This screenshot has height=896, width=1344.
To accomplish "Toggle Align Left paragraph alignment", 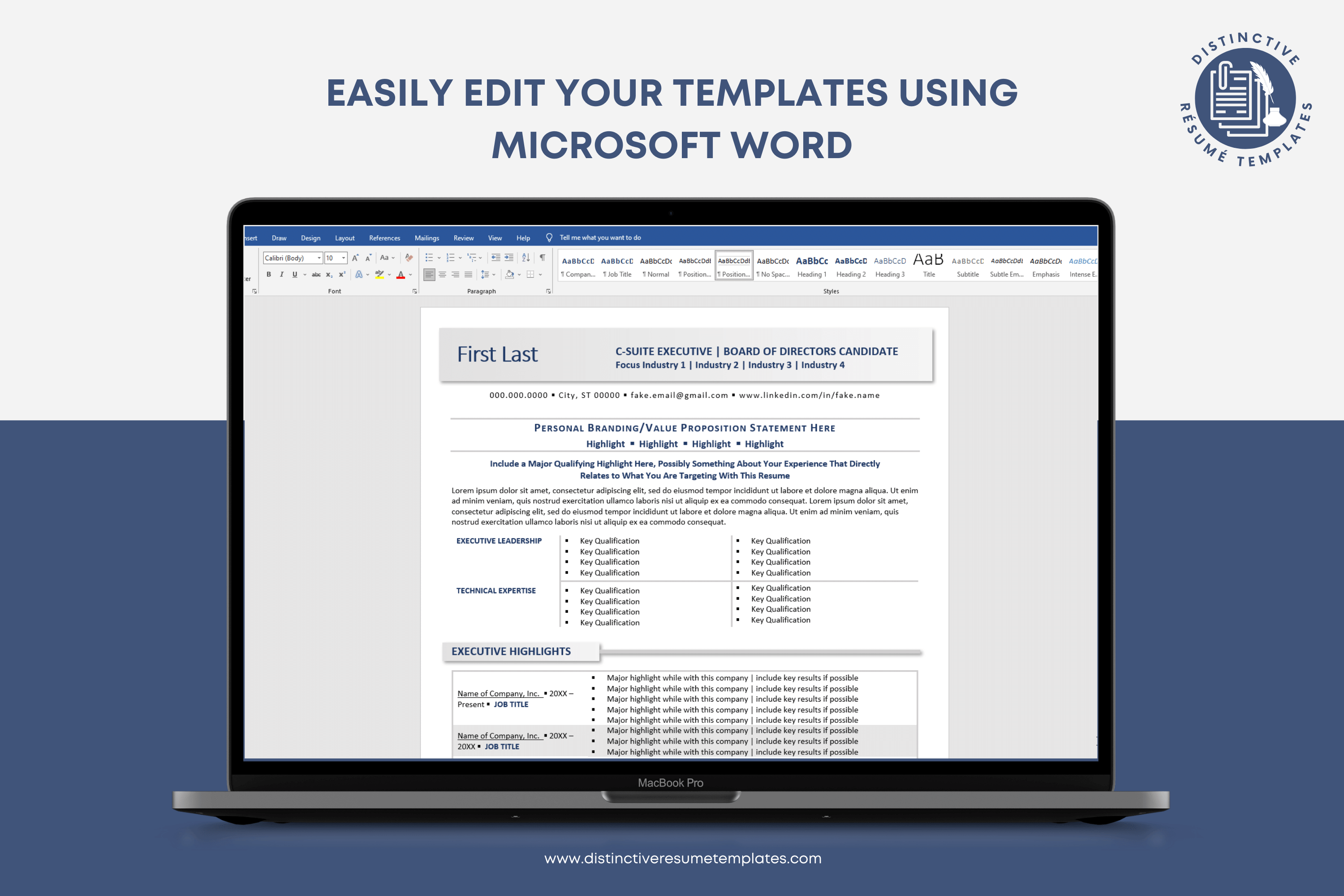I will [429, 274].
